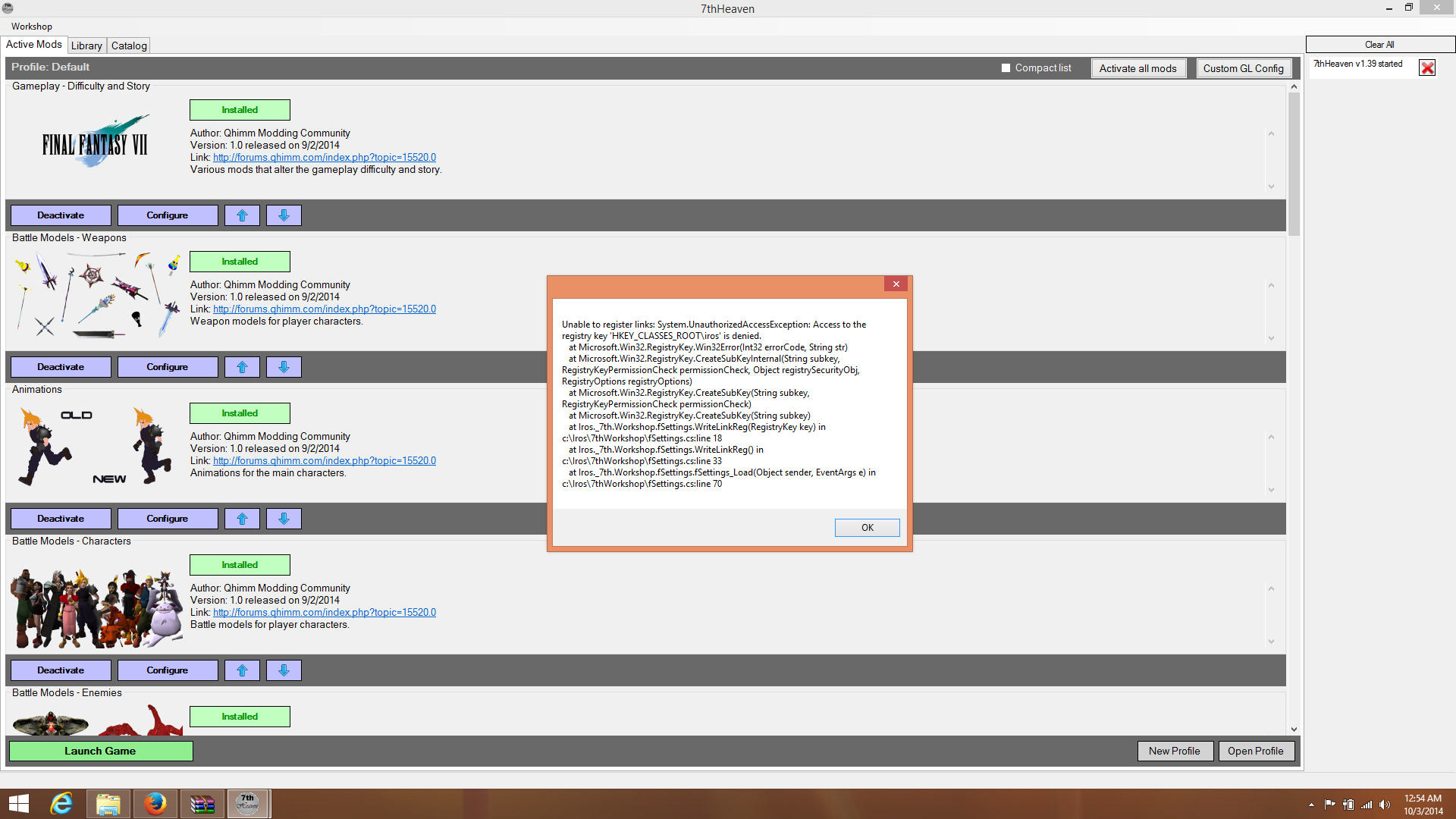The height and width of the screenshot is (819, 1456).
Task: Configure Battle Models Characters mod
Action: [168, 670]
